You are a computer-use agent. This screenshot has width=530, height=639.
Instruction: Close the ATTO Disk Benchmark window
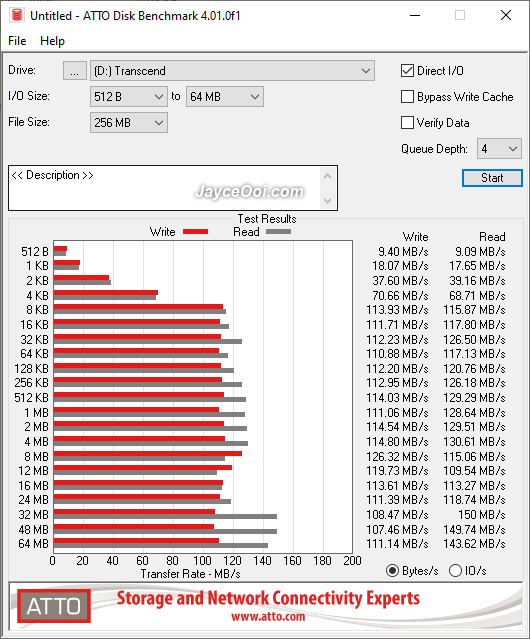coord(506,15)
